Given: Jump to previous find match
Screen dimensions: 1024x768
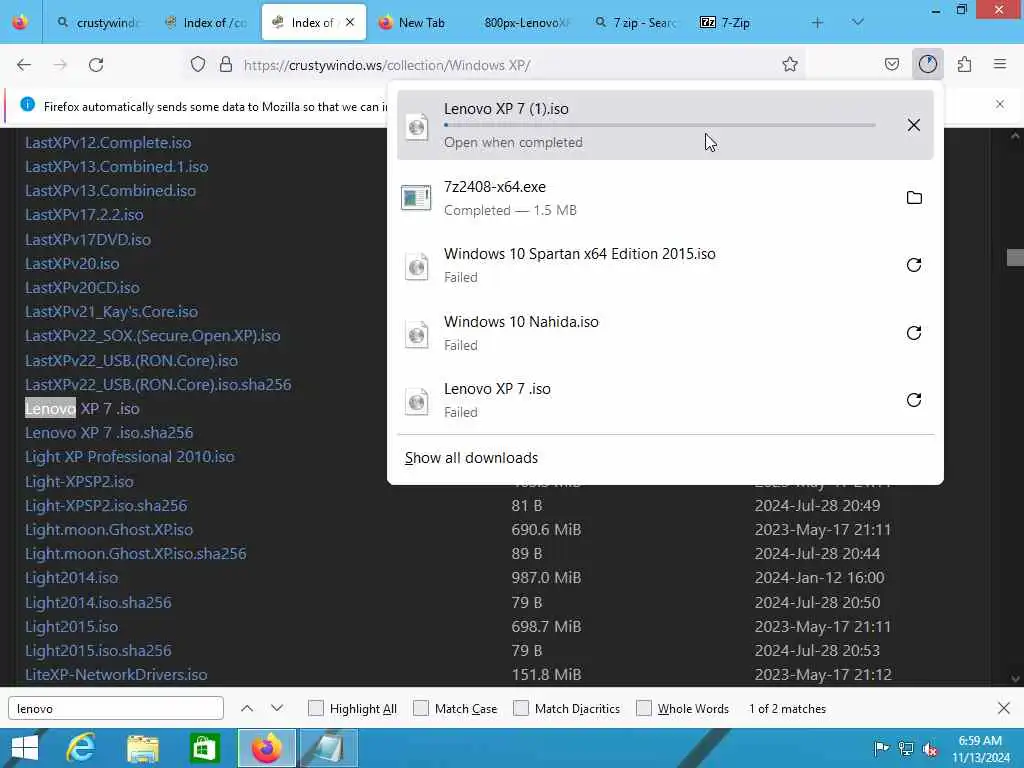Looking at the screenshot, I should (x=247, y=708).
